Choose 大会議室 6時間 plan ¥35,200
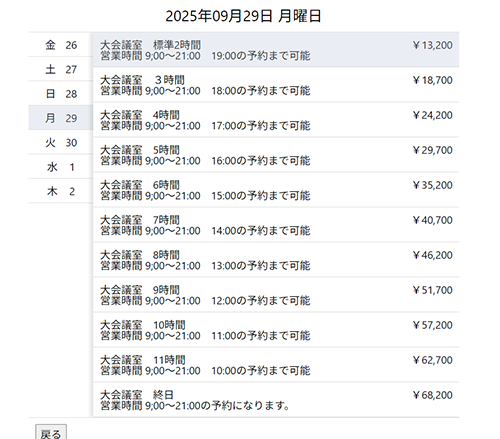 click(276, 190)
